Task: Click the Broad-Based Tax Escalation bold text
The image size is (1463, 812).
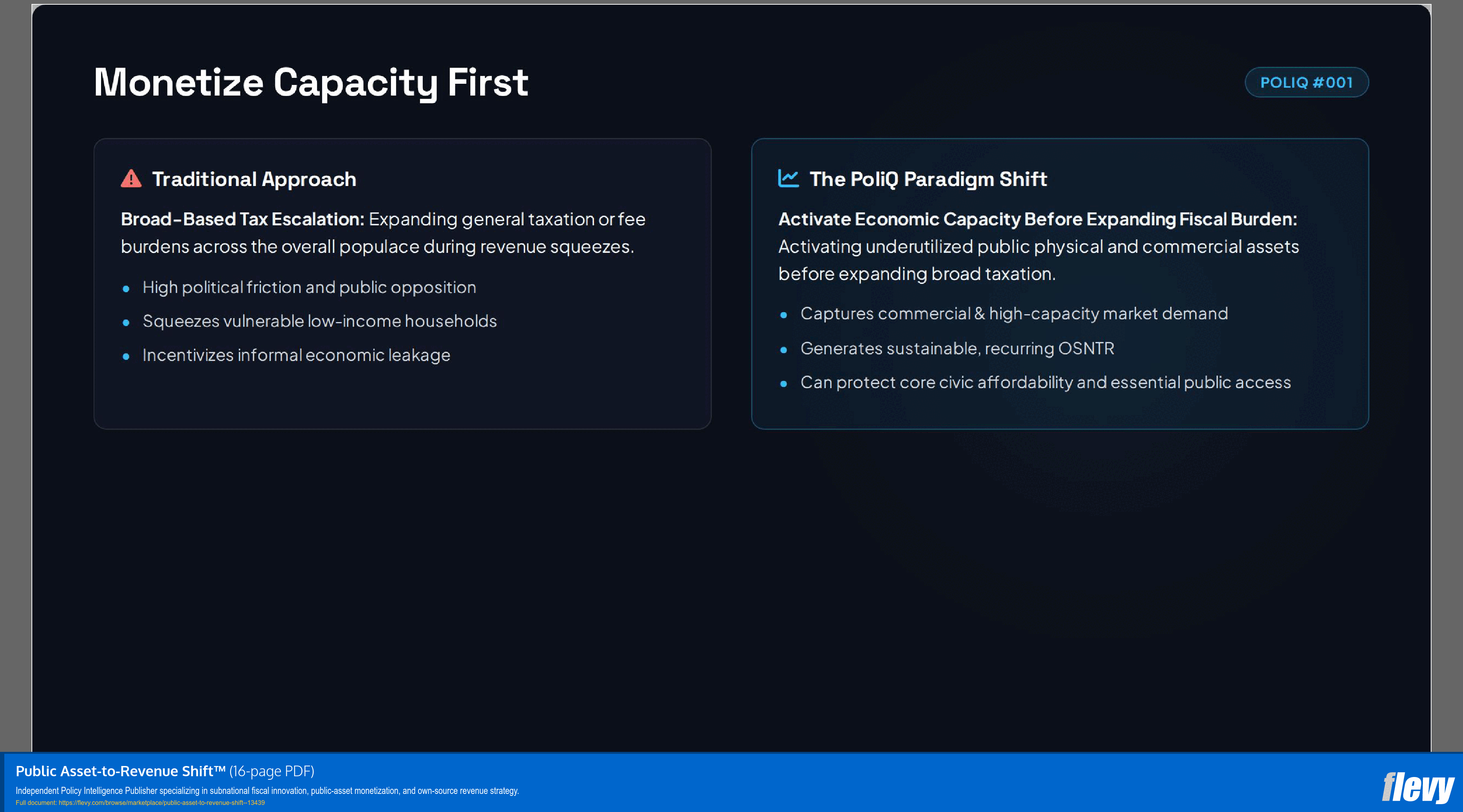Action: pyautogui.click(x=243, y=219)
